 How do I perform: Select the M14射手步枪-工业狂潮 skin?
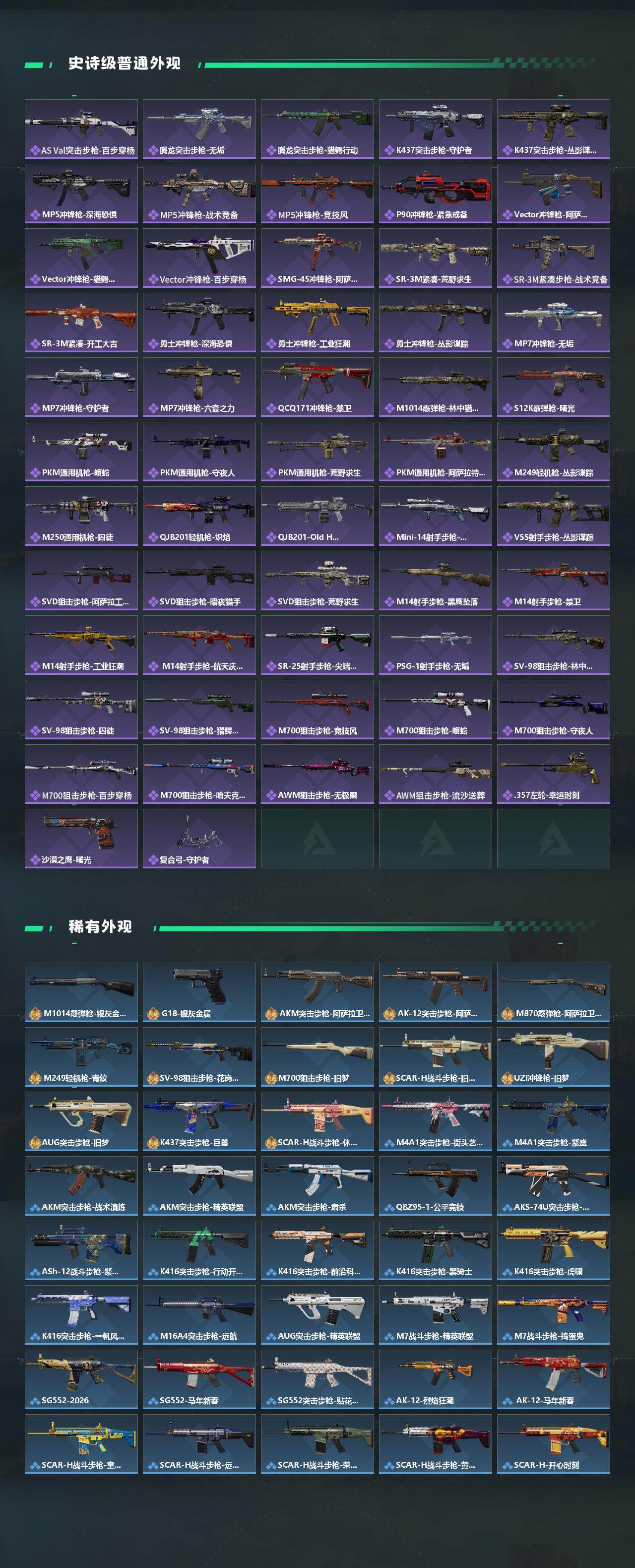coord(81,645)
